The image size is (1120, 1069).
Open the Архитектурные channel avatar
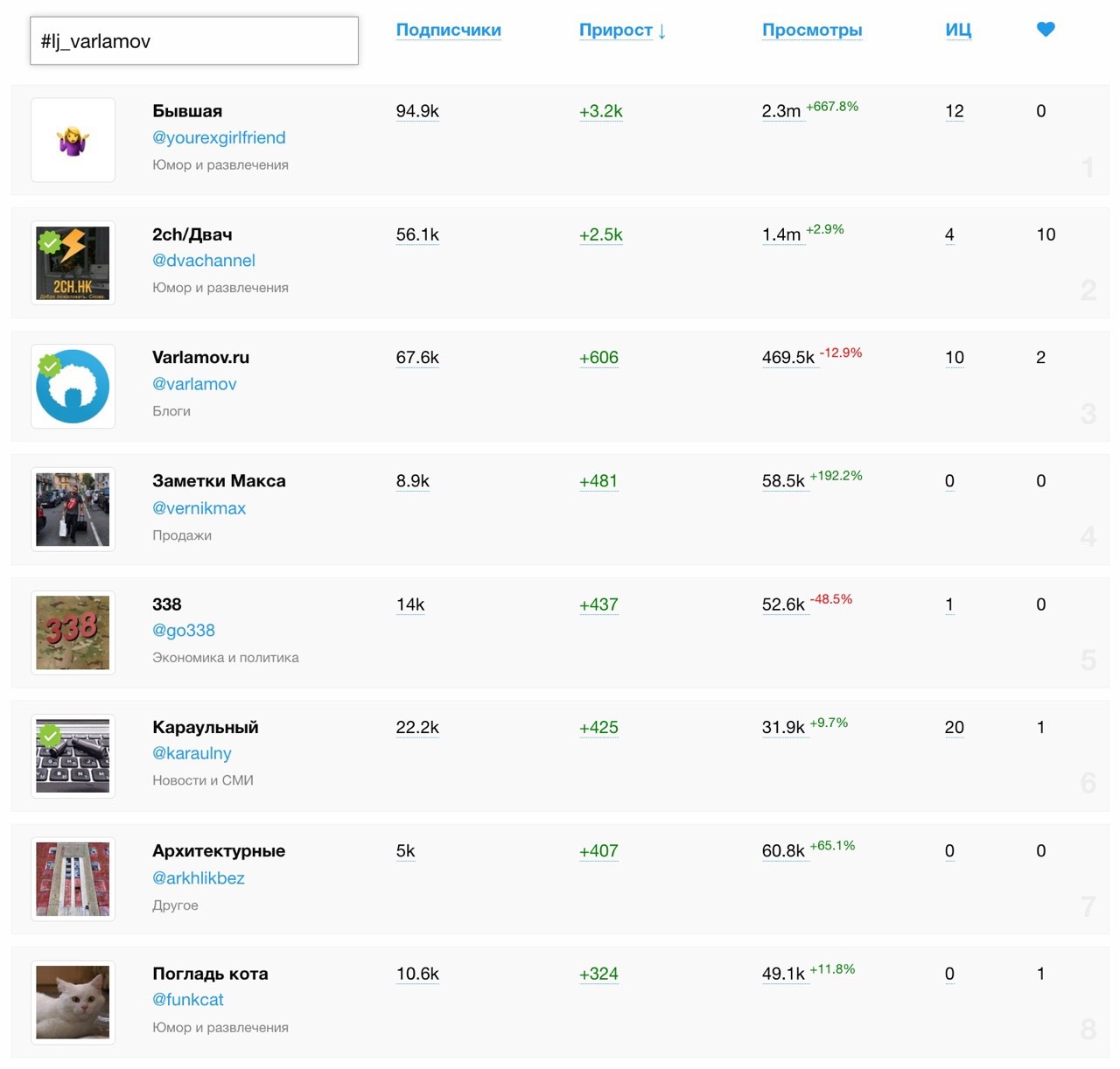click(73, 879)
